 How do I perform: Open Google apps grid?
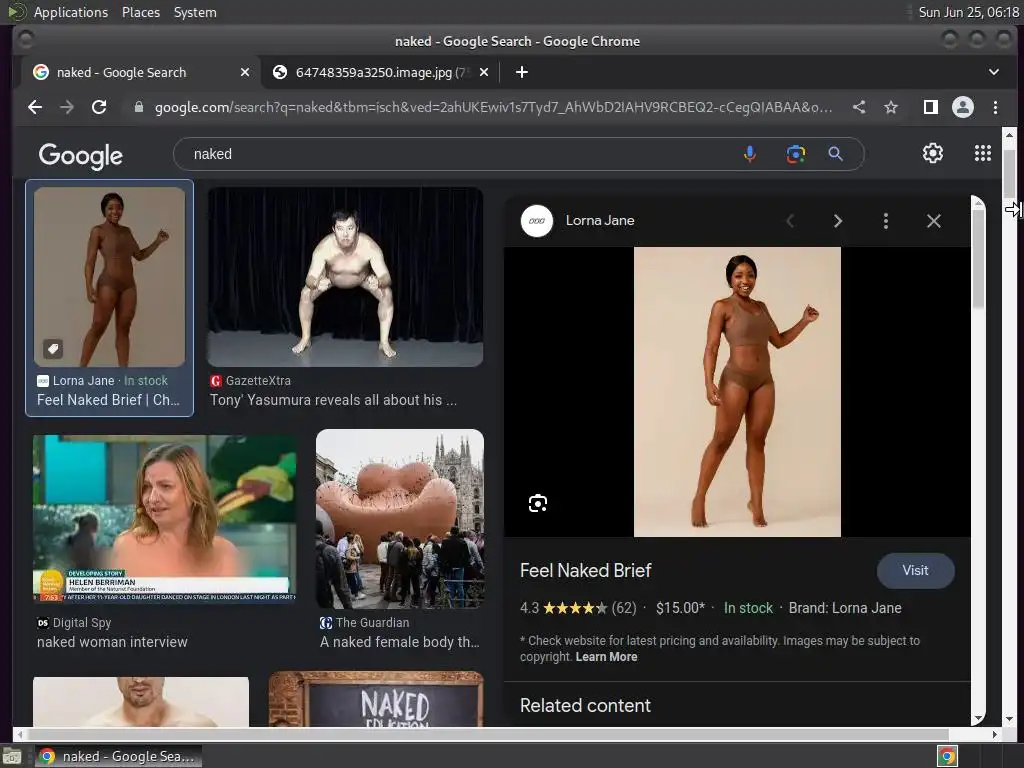[983, 153]
